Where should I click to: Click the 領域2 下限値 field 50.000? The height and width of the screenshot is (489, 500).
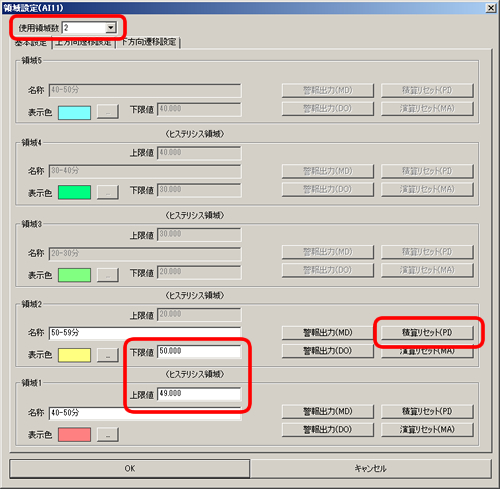(199, 351)
